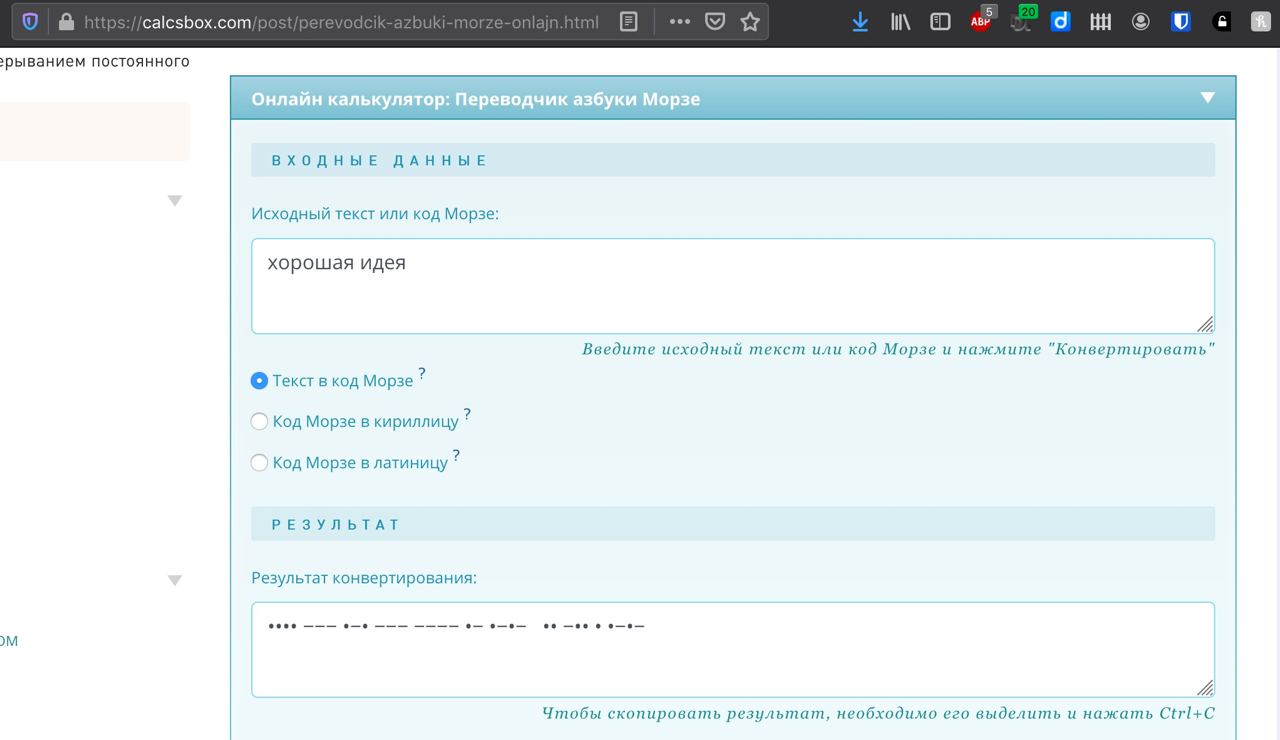Image resolution: width=1280 pixels, height=740 pixels.
Task: Click the 'ВХОДНЫЕ ДАННЫЕ' section header
Action: pos(733,160)
